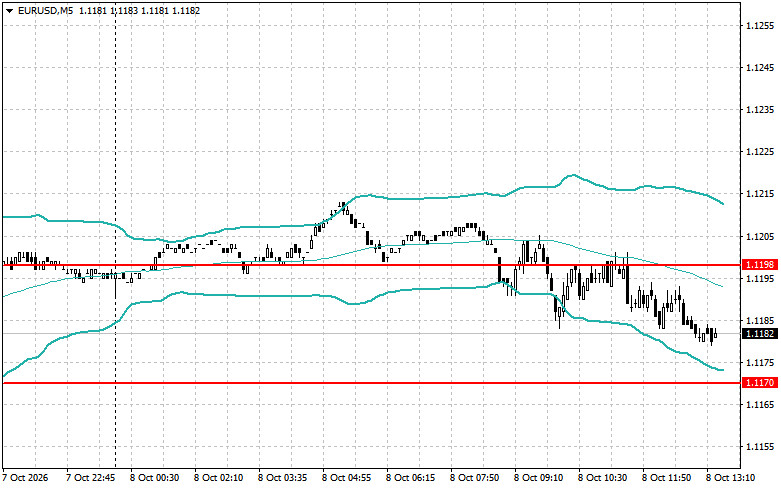
Task: Click the 7 Oct 2026 time label
Action: 25,478
